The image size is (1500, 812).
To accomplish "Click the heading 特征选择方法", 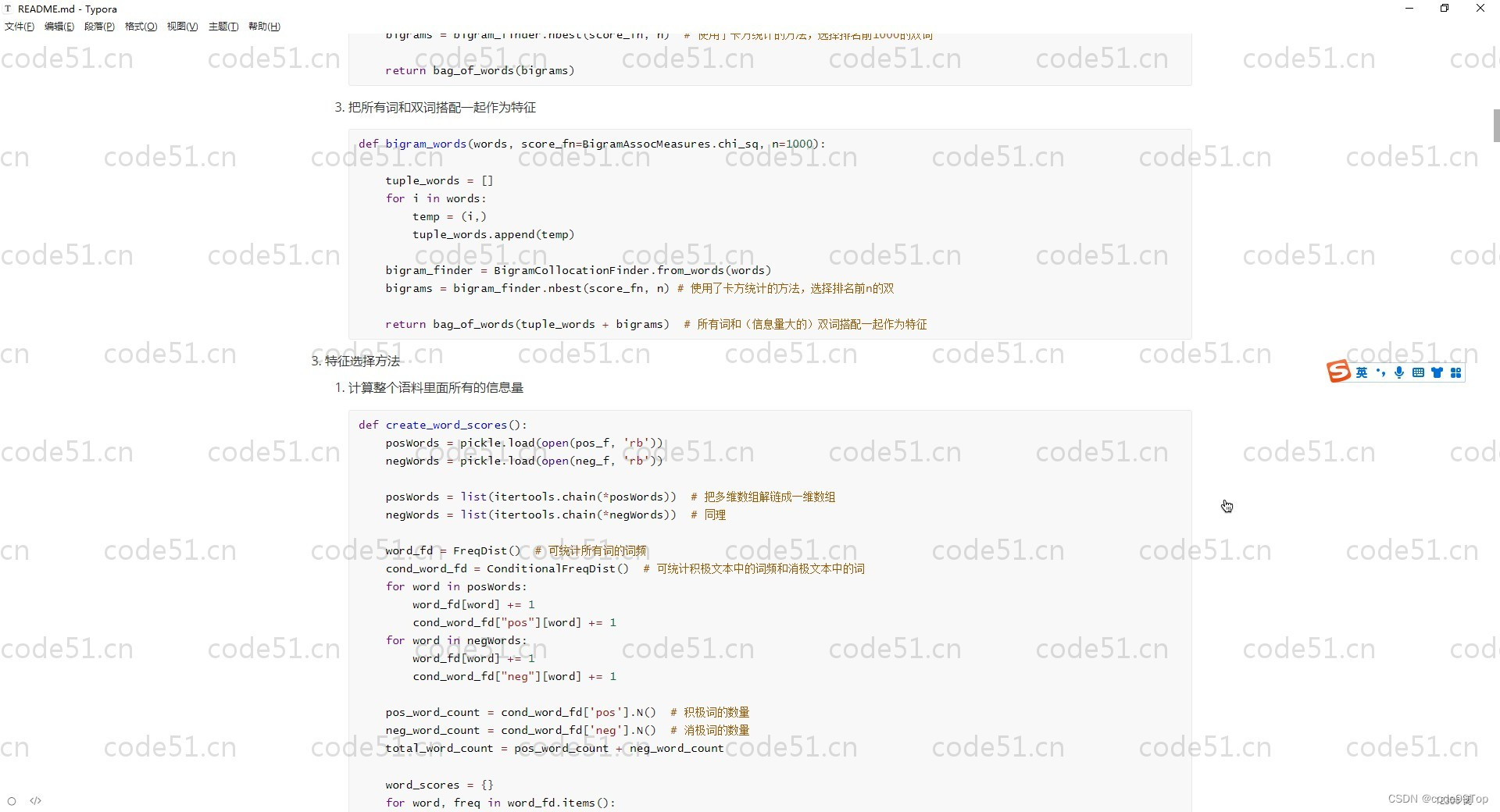I will click(362, 361).
